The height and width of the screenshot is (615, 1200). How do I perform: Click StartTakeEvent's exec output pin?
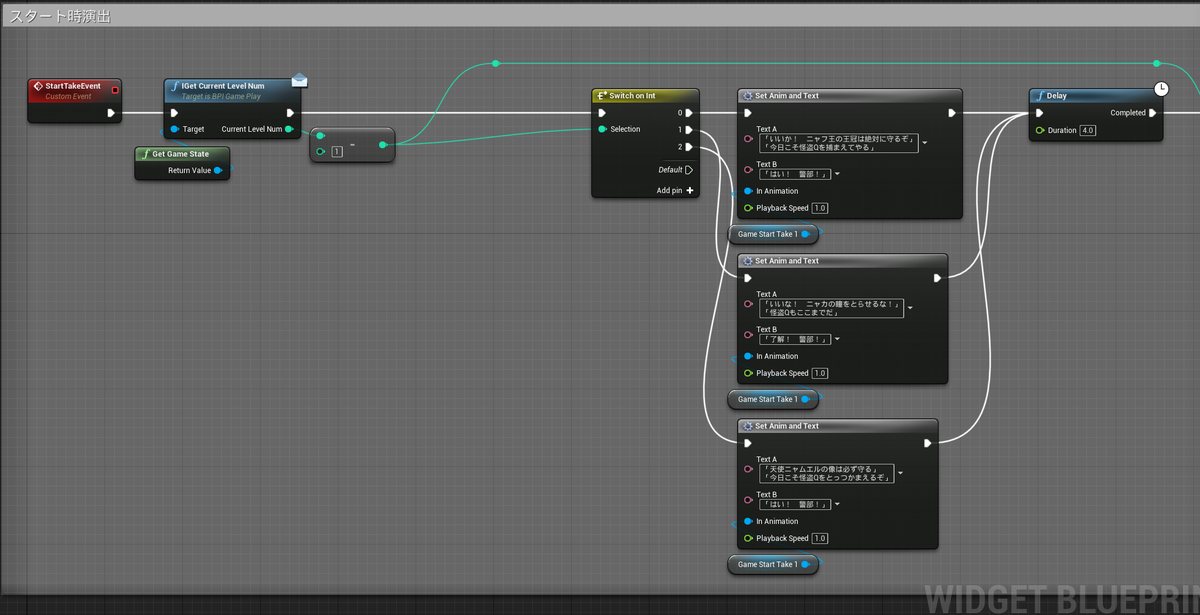tap(111, 113)
